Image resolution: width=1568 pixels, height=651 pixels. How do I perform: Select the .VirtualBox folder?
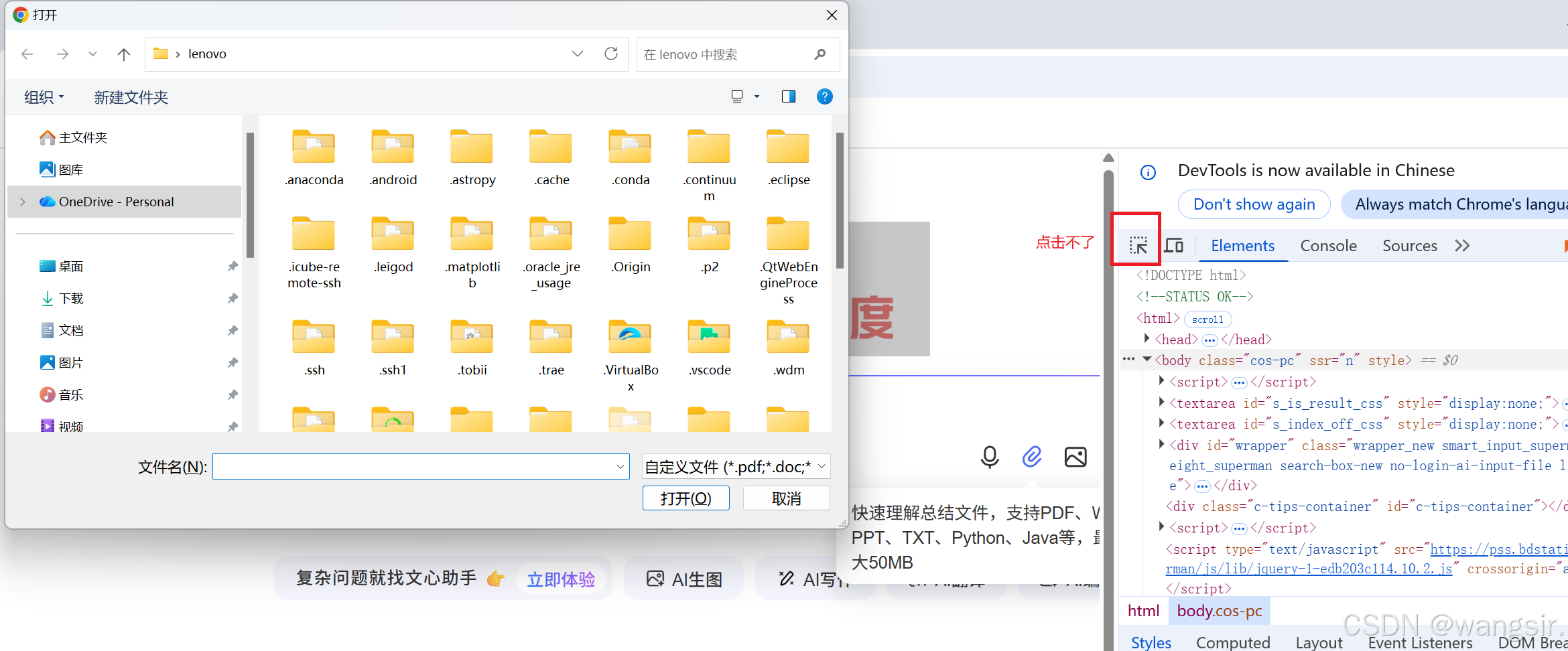(631, 356)
